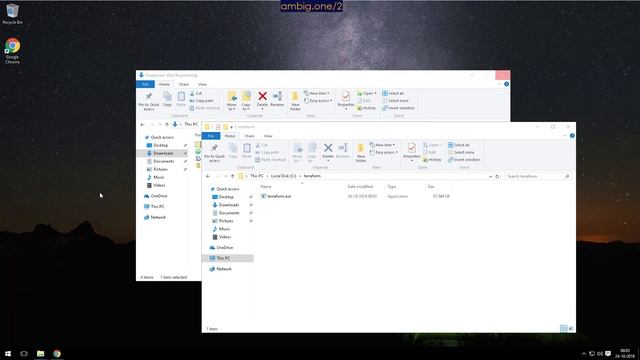This screenshot has width=640, height=360.
Task: Open Recycle Bin desktop icon
Action: click(12, 13)
